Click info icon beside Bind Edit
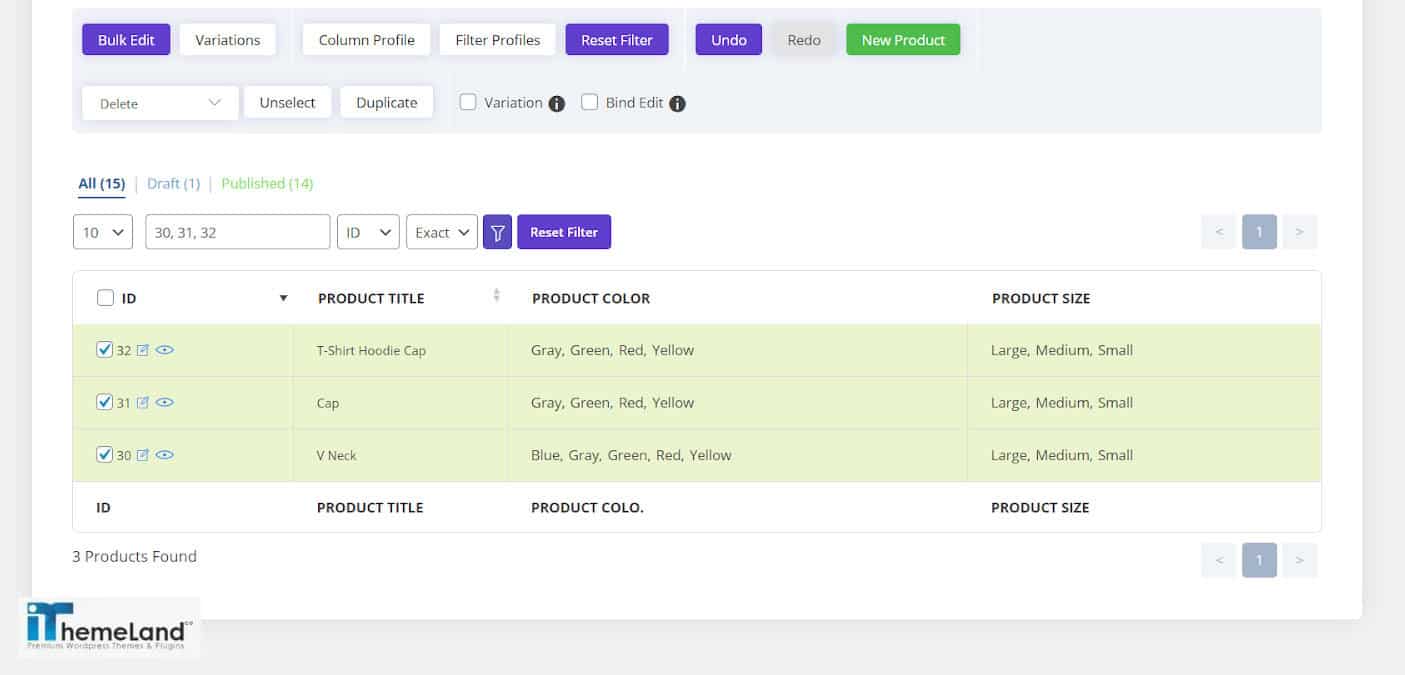Screen dimensions: 1405x675 677,104
